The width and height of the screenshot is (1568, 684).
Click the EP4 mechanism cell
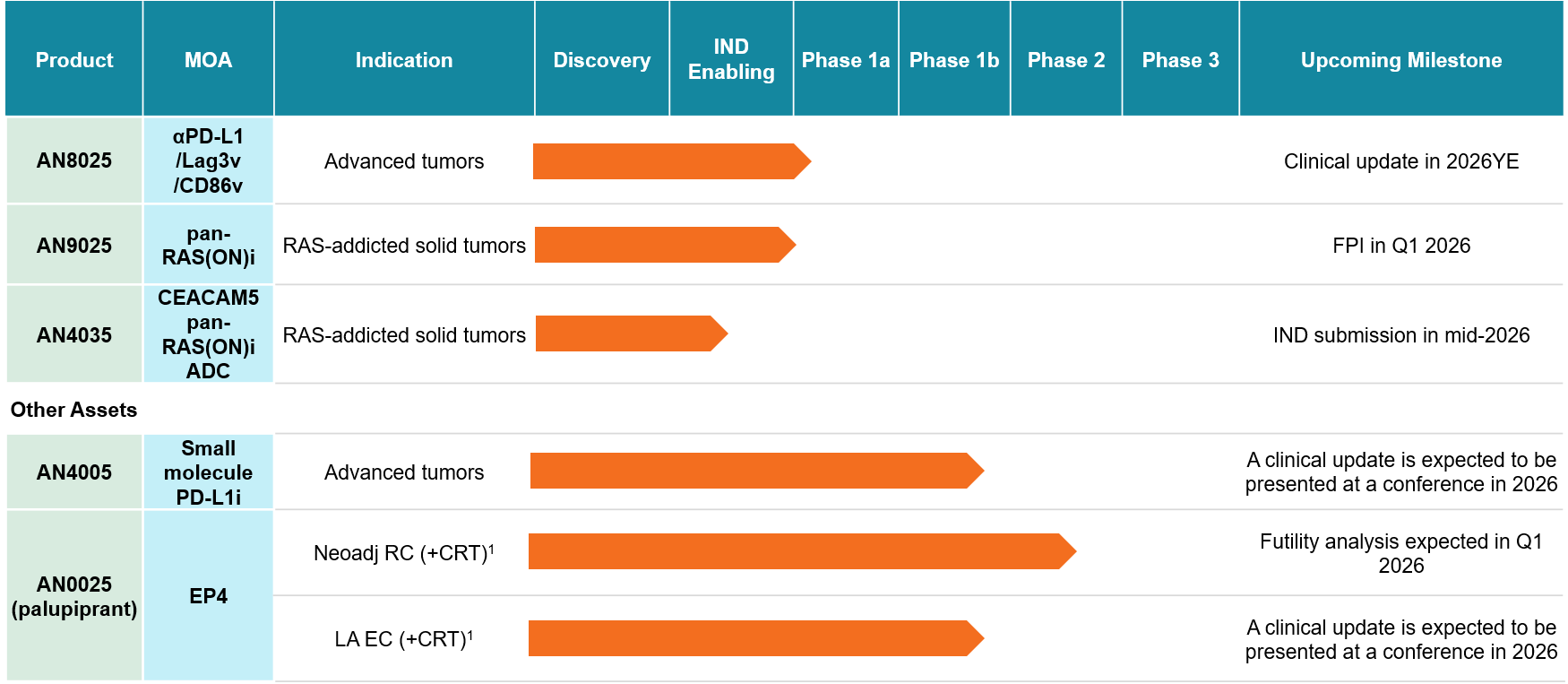208,596
